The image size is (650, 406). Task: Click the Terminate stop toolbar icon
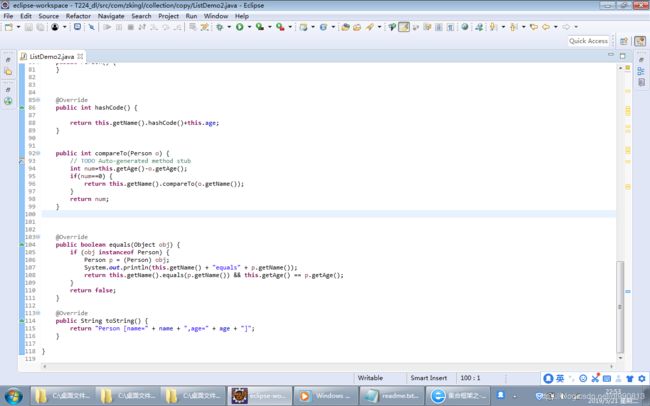pos(131,27)
